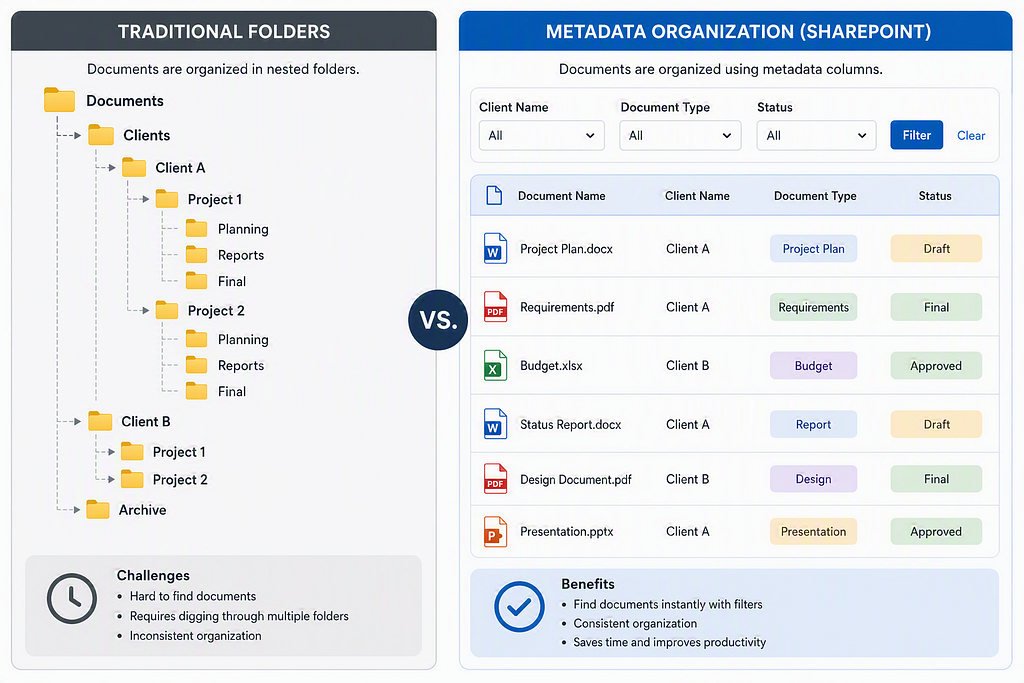Image resolution: width=1024 pixels, height=683 pixels.
Task: Click Draft status of Project Plan.docx
Action: [x=936, y=249]
